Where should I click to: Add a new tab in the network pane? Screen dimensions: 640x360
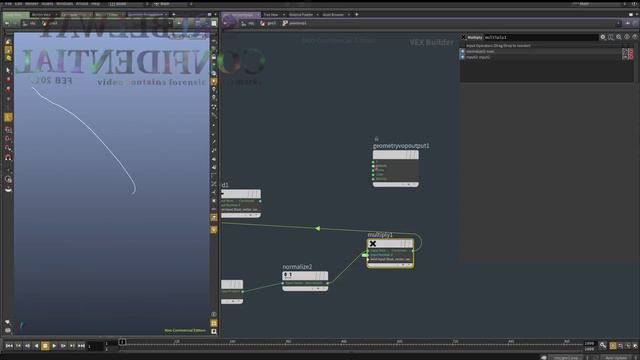tap(356, 15)
